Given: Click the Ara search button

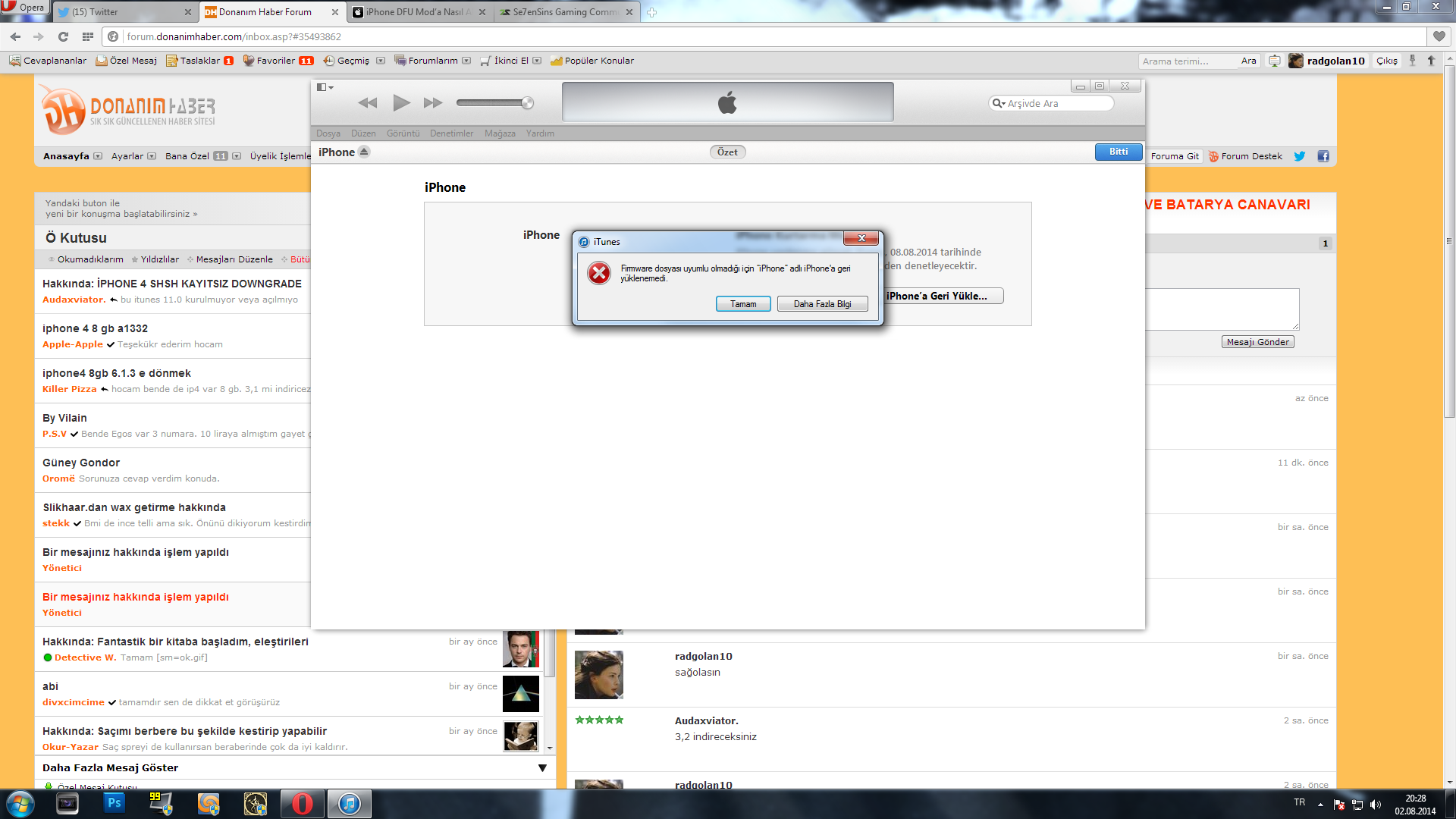Looking at the screenshot, I should pyautogui.click(x=1248, y=61).
